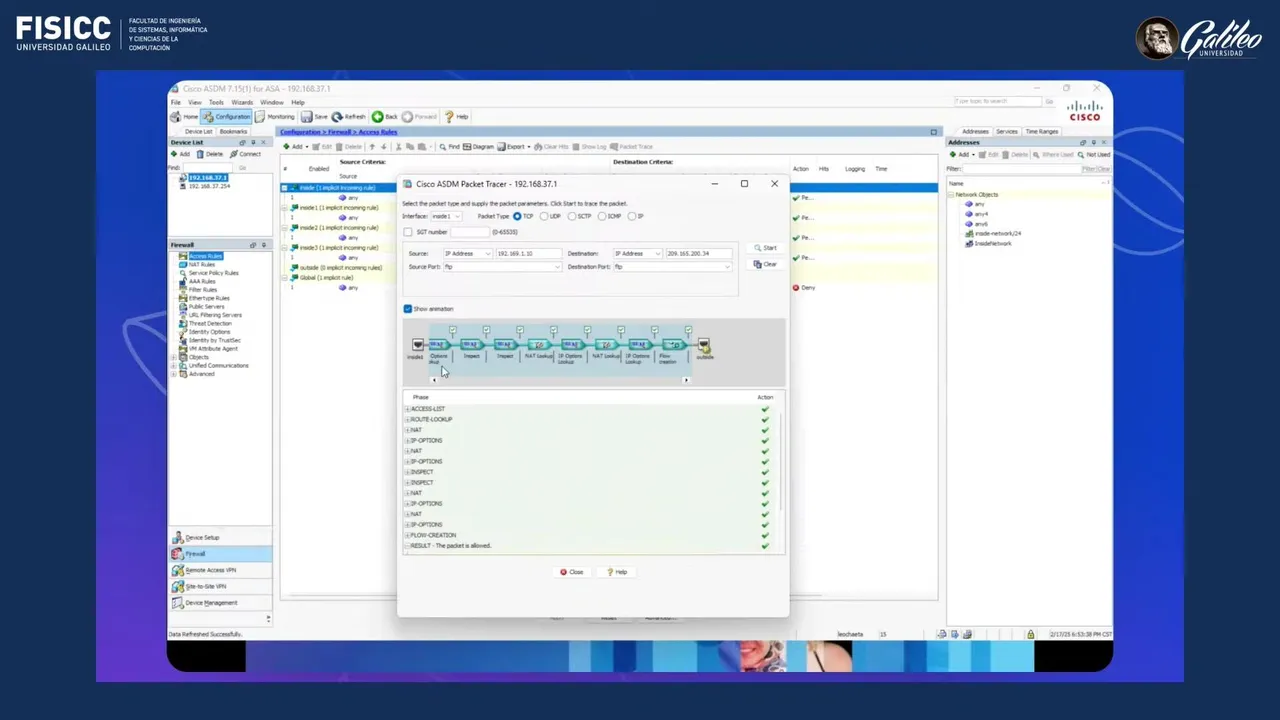Click the Device Setup navigation button
The height and width of the screenshot is (720, 1280).
[220, 537]
